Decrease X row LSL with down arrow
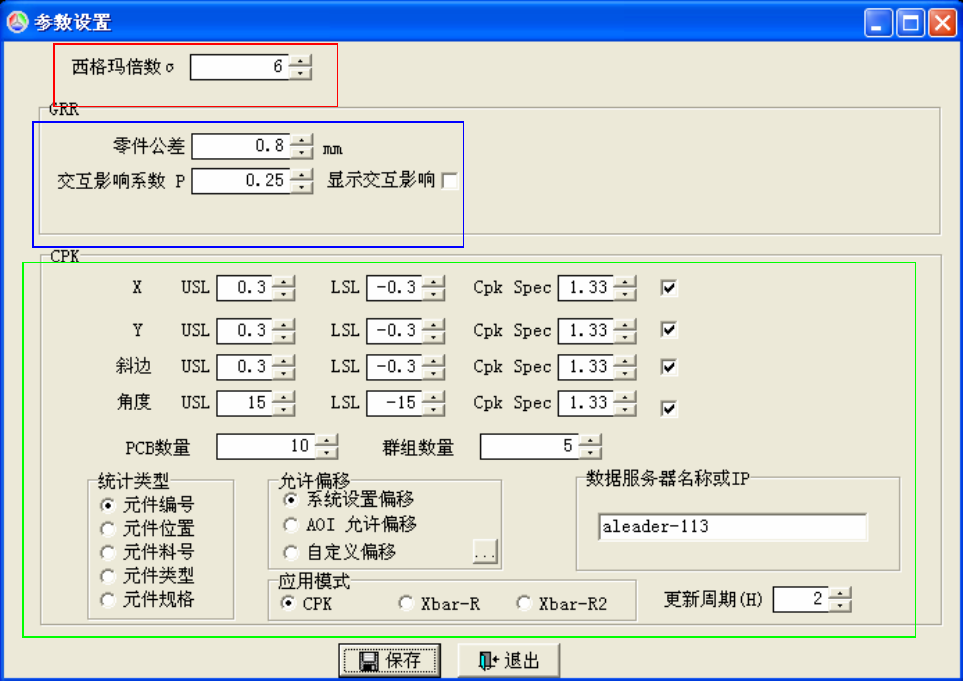 click(x=434, y=294)
